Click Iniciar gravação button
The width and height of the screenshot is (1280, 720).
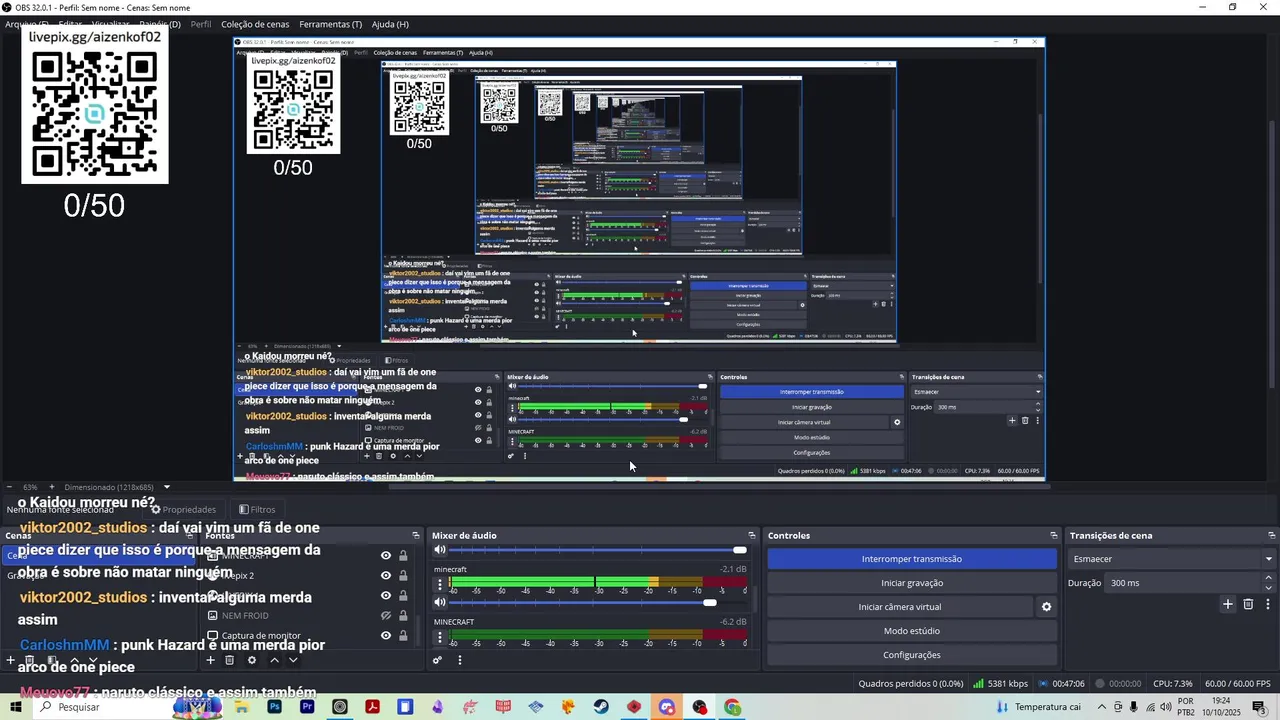click(x=912, y=583)
